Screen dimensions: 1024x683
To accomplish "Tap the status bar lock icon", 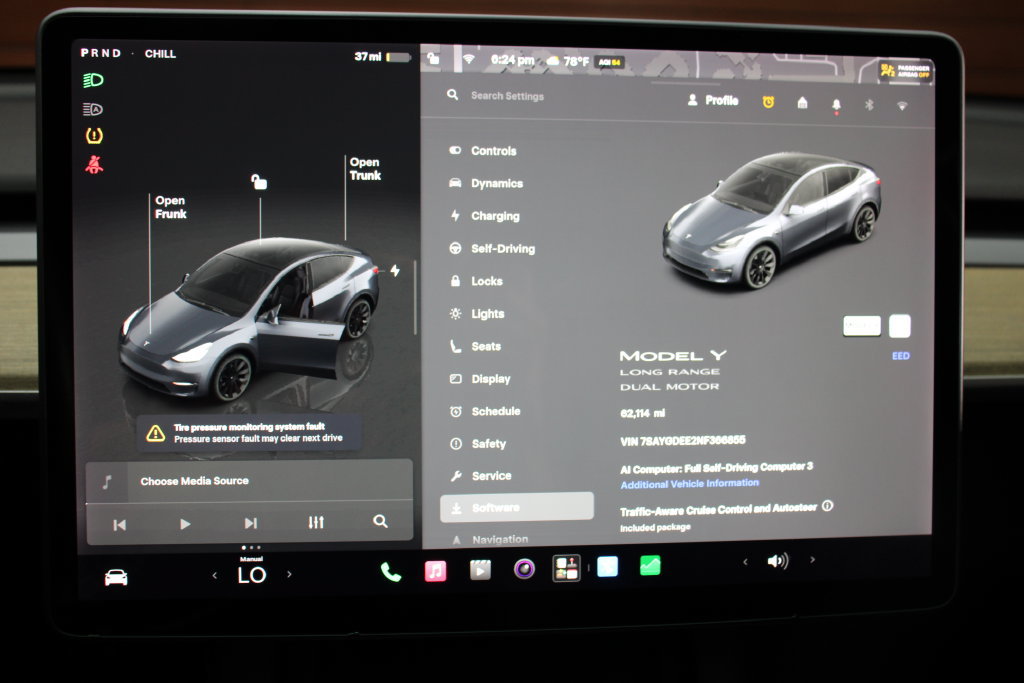I will coord(433,59).
